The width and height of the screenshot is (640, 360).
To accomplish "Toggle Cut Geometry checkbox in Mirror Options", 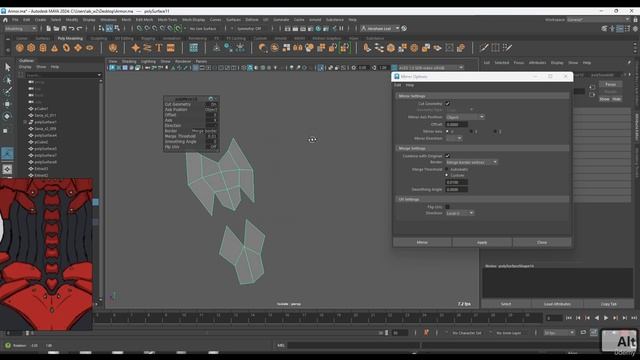I will click(x=447, y=104).
